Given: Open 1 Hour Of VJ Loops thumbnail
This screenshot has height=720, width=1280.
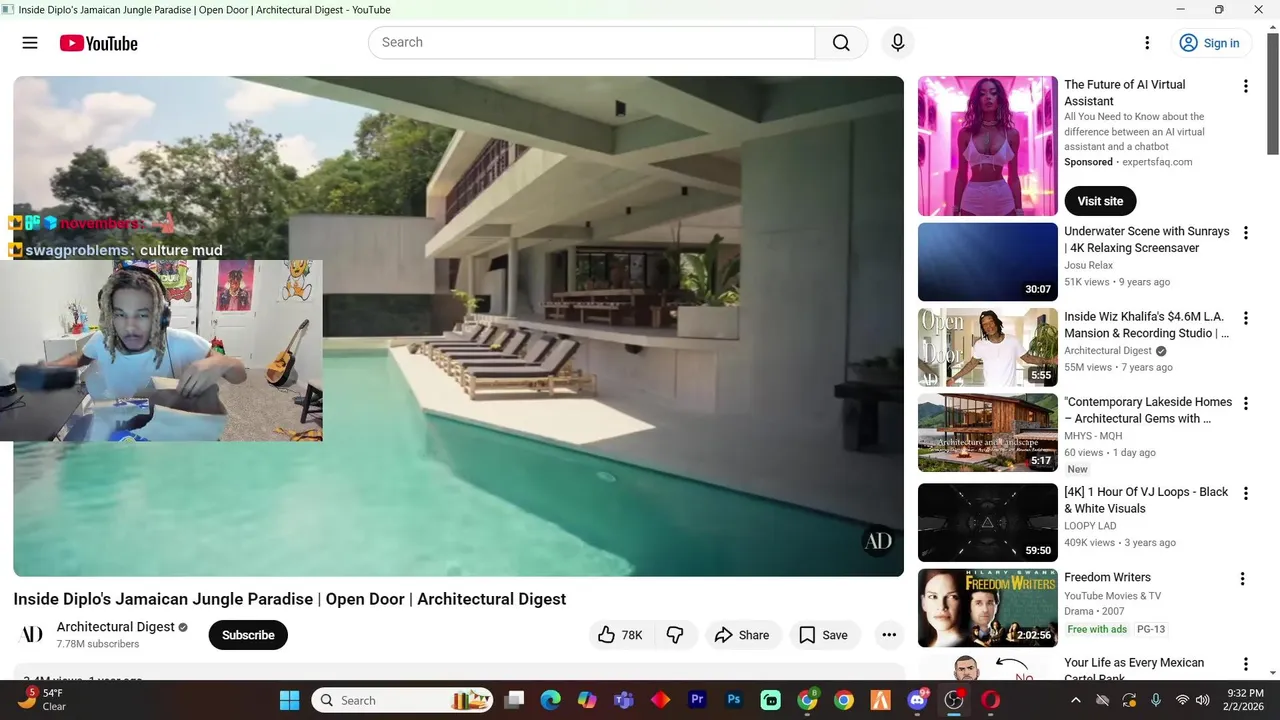Looking at the screenshot, I should pos(987,522).
